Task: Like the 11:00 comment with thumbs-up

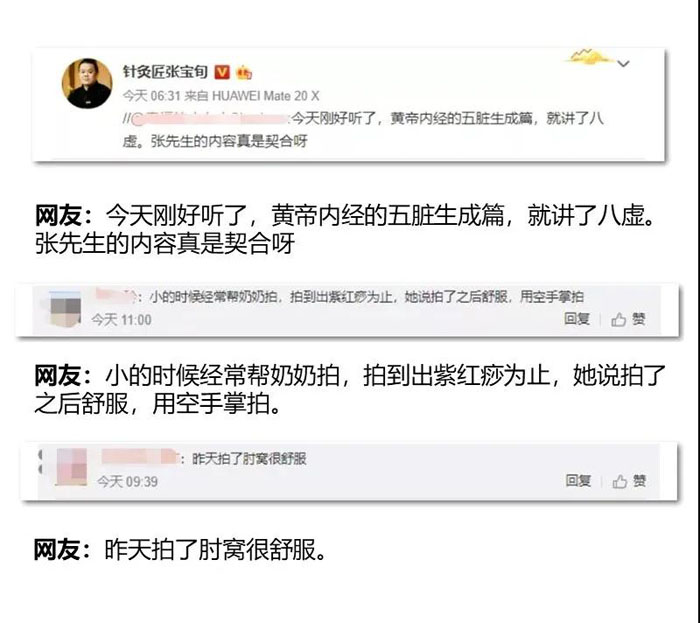Action: 618,319
